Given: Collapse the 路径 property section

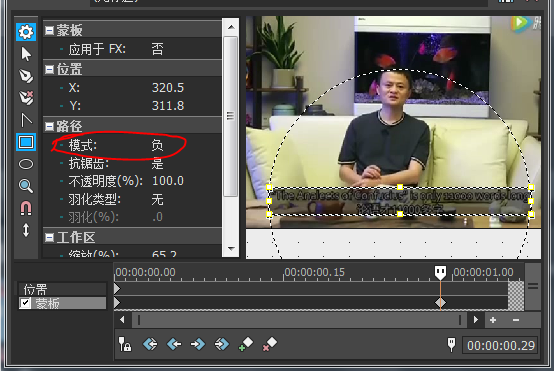Looking at the screenshot, I should pyautogui.click(x=49, y=126).
